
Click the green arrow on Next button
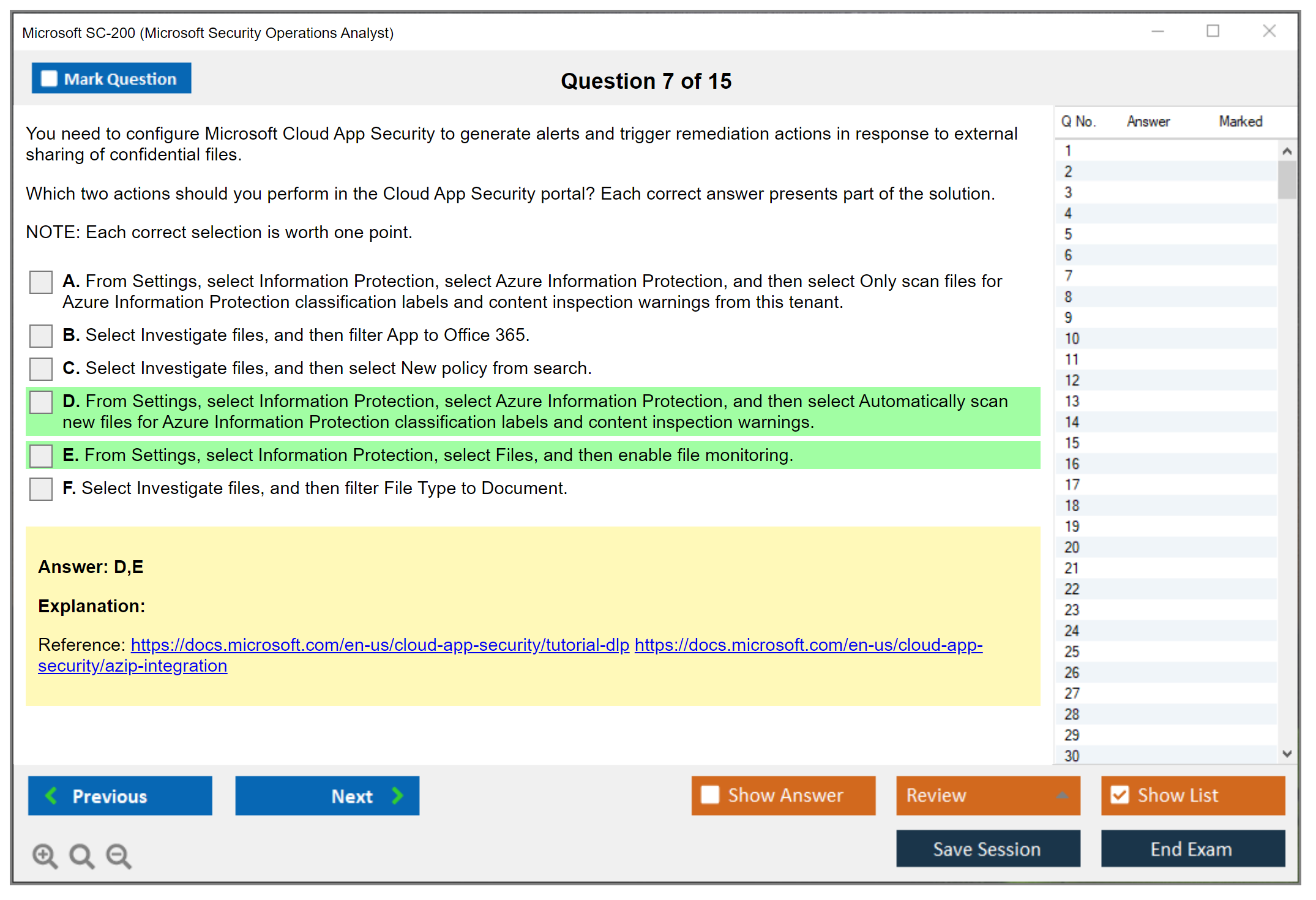[397, 795]
